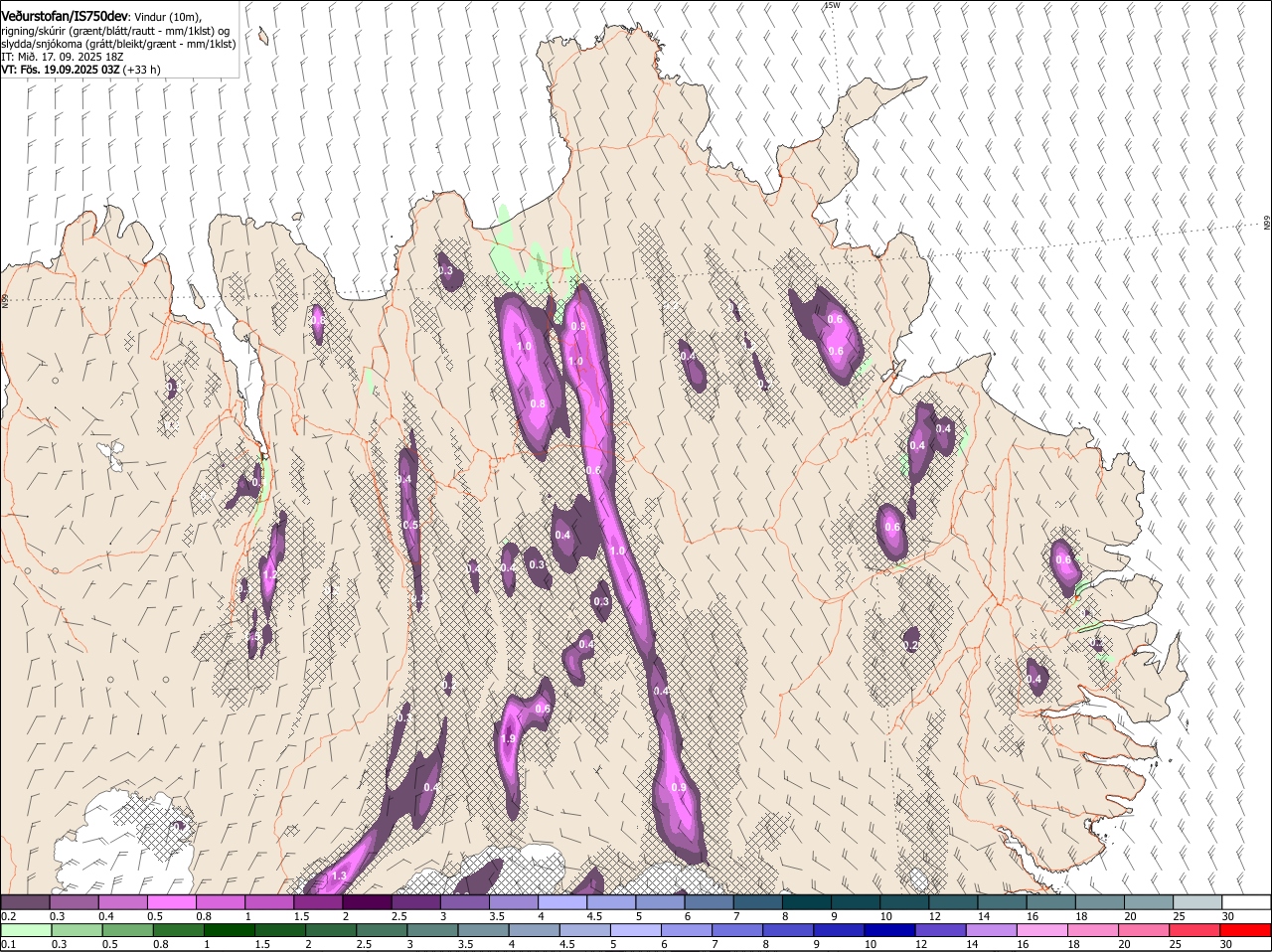This screenshot has width=1272, height=952.
Task: Select the white upper scale swatch labeled 30
Action: coord(1244,901)
